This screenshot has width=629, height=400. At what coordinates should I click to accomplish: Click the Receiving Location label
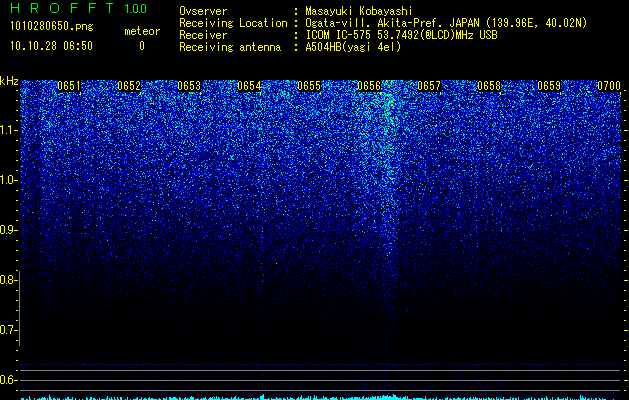pyautogui.click(x=233, y=23)
